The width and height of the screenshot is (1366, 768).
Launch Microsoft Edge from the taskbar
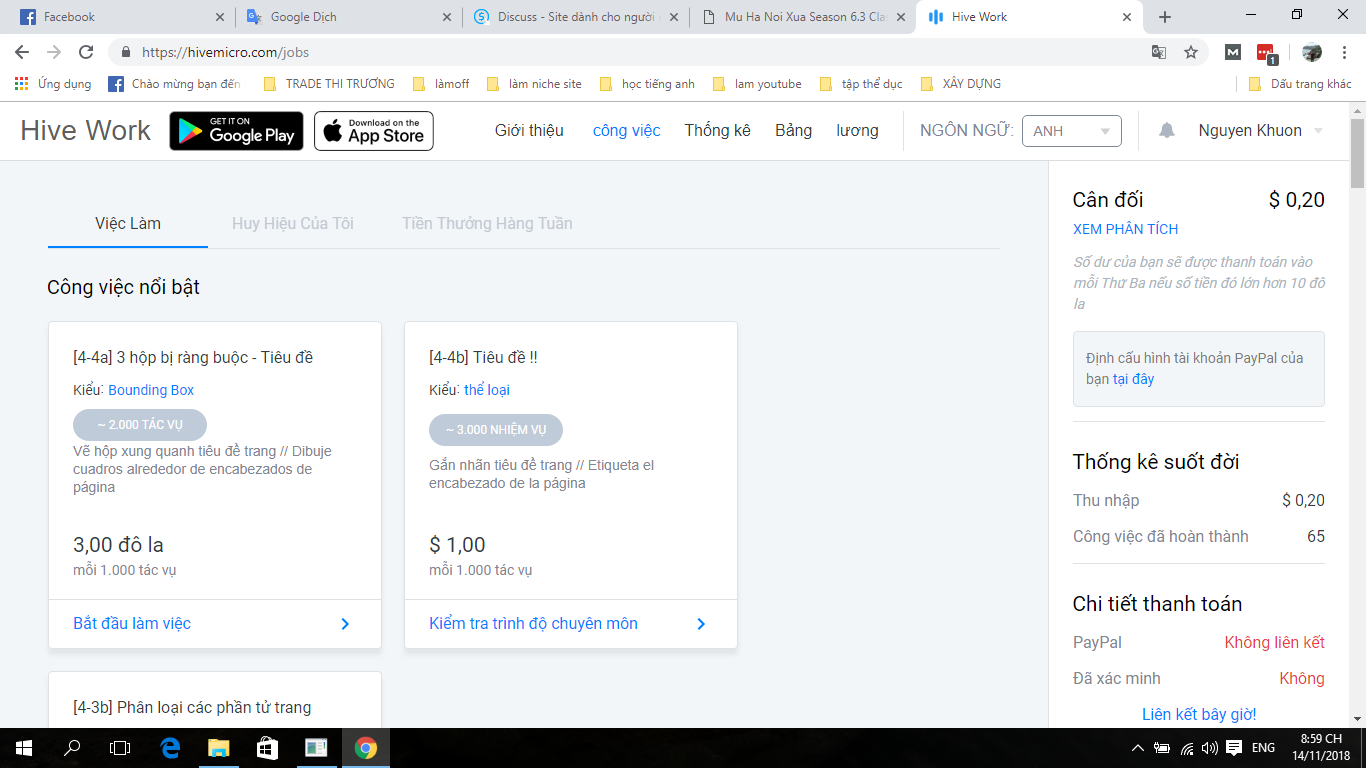point(170,748)
